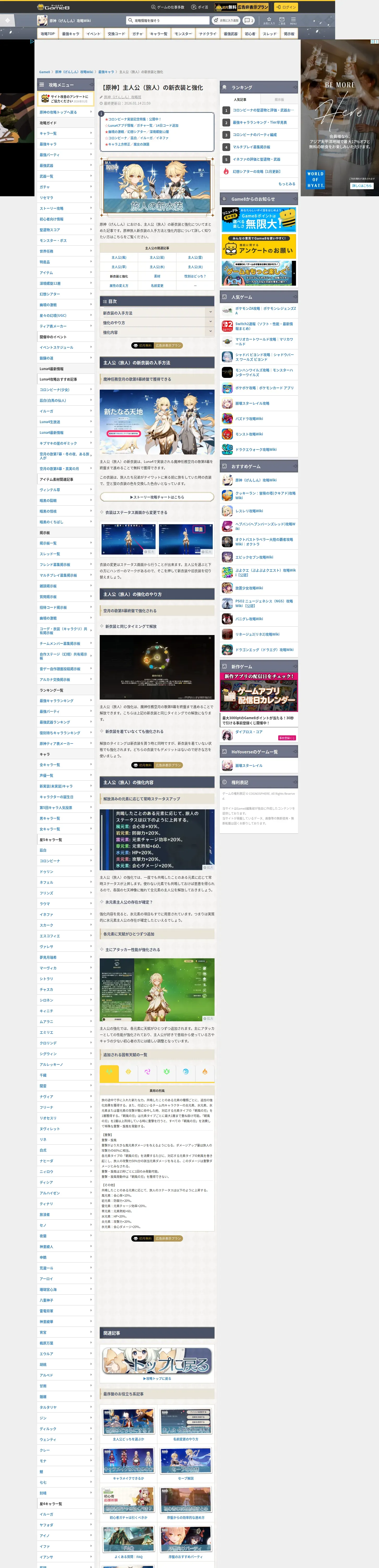Screen dimensions: 379x1568
Task: Click the ログイン button
Action: tap(285, 7)
